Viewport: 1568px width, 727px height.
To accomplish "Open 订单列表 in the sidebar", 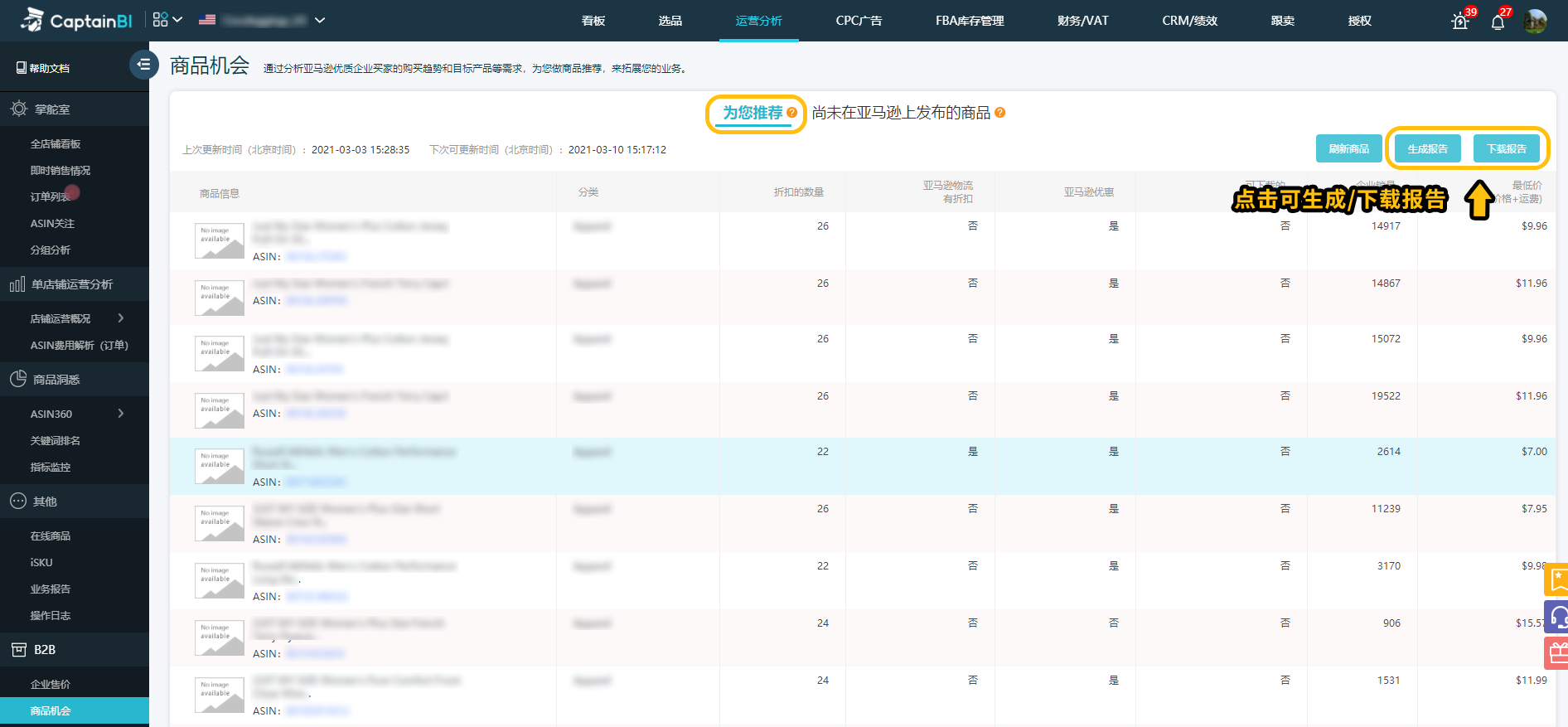I will [x=51, y=197].
